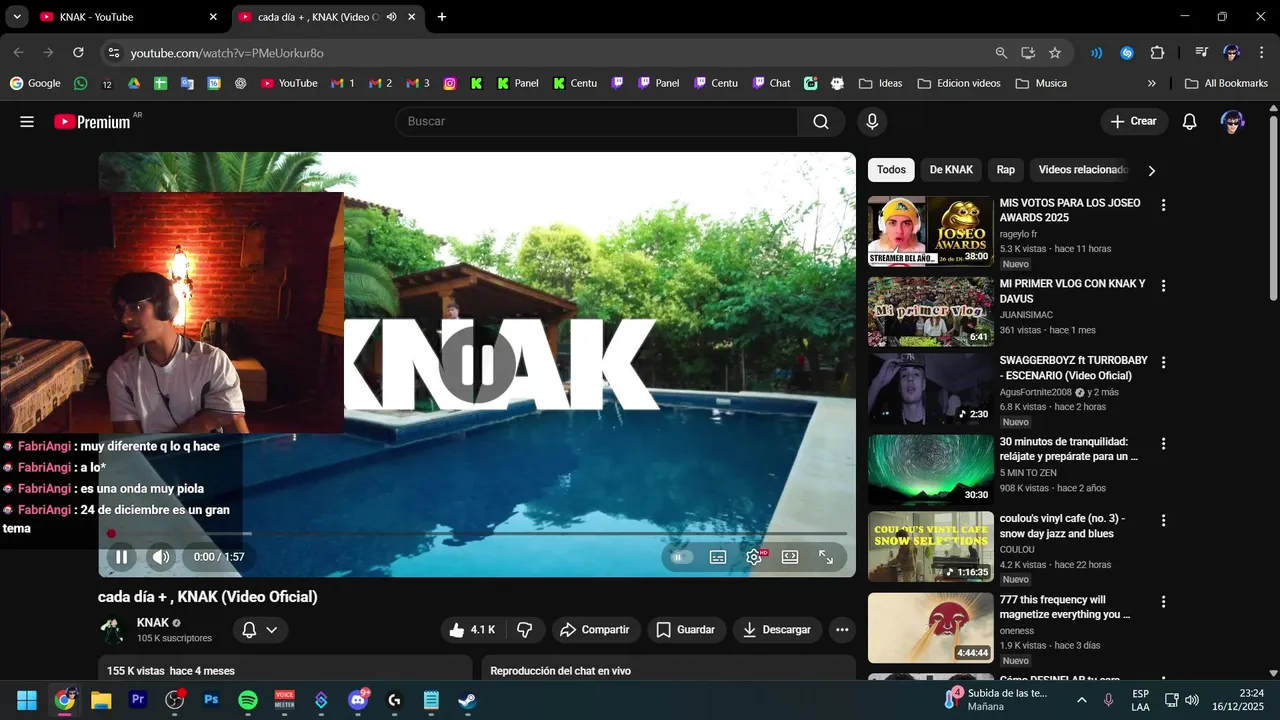Open options for 30 minutos de tranquilidad video
1280x720 pixels.
pos(1163,444)
